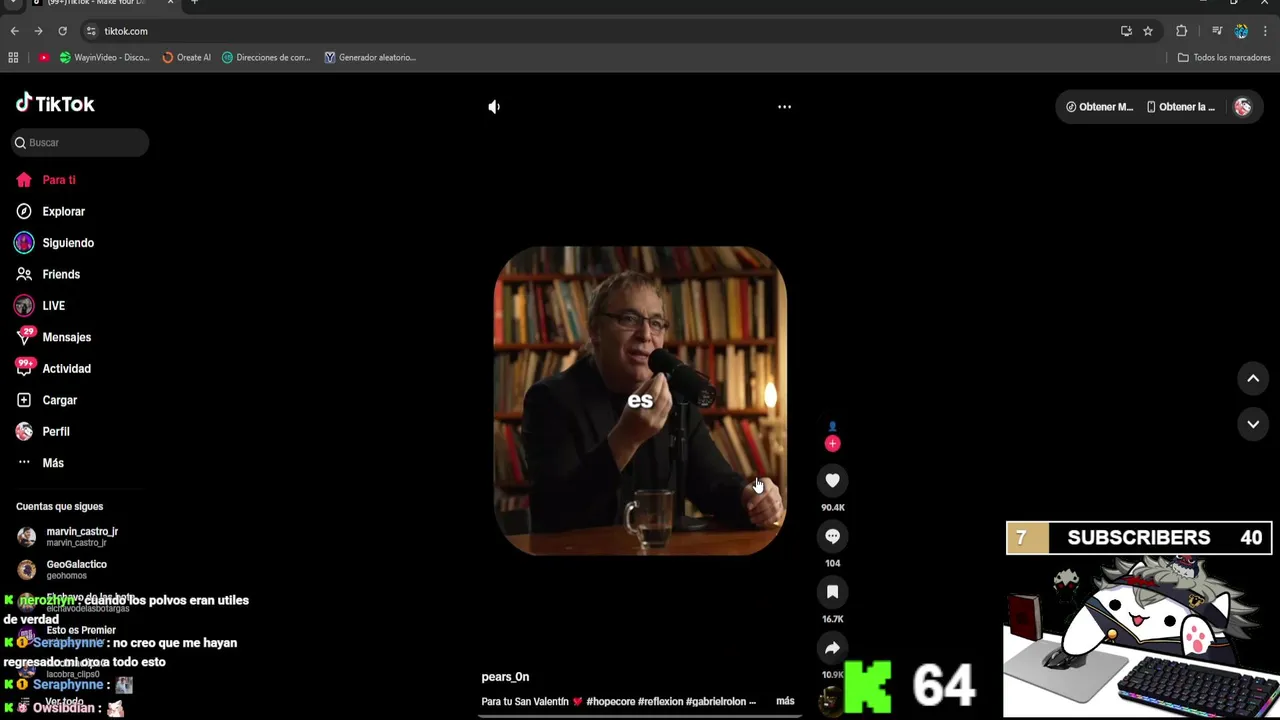Screen dimensions: 1280x720
Task: Open the Chrome profile avatar
Action: pyautogui.click(x=1241, y=31)
